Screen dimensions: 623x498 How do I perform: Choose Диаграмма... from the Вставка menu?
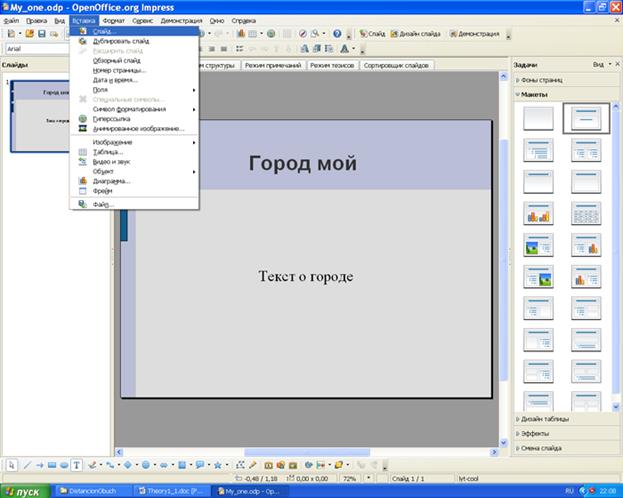tap(111, 181)
